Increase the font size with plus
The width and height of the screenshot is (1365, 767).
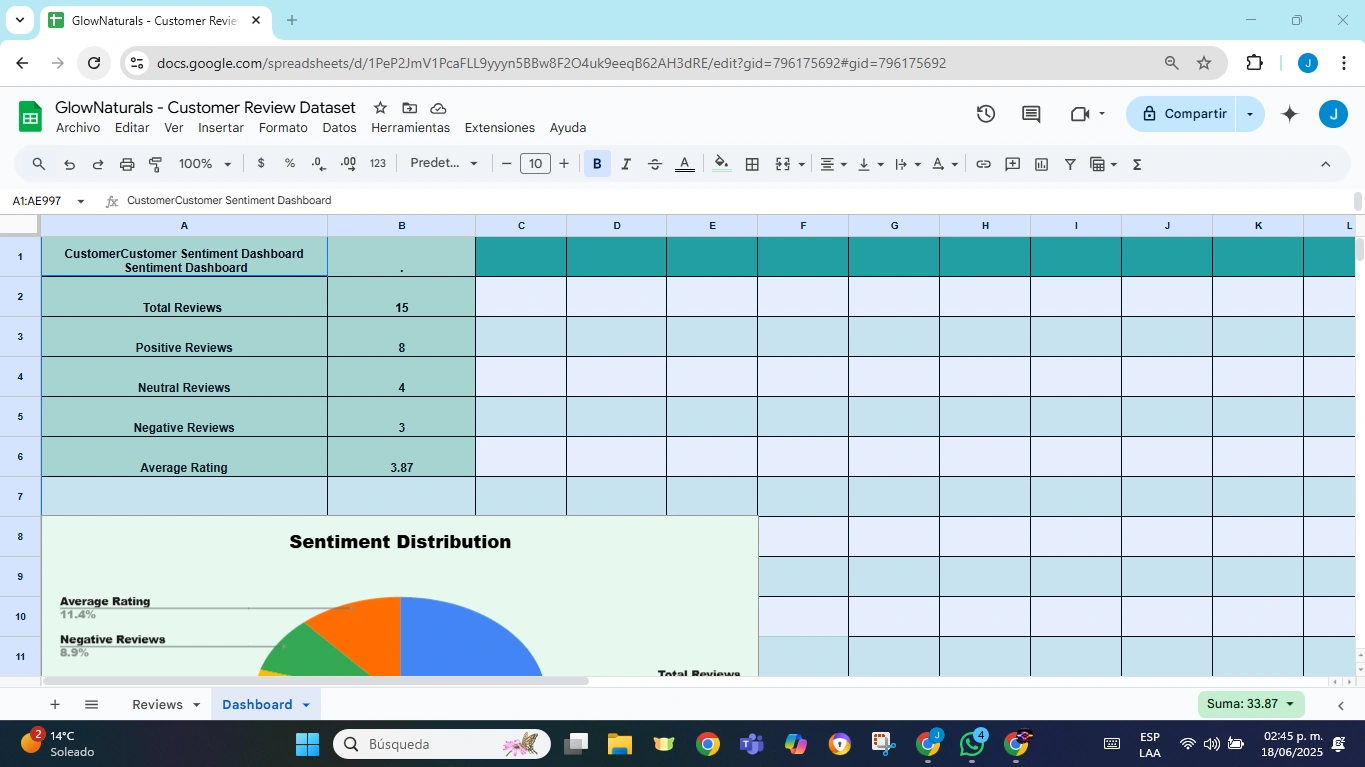[x=564, y=164]
